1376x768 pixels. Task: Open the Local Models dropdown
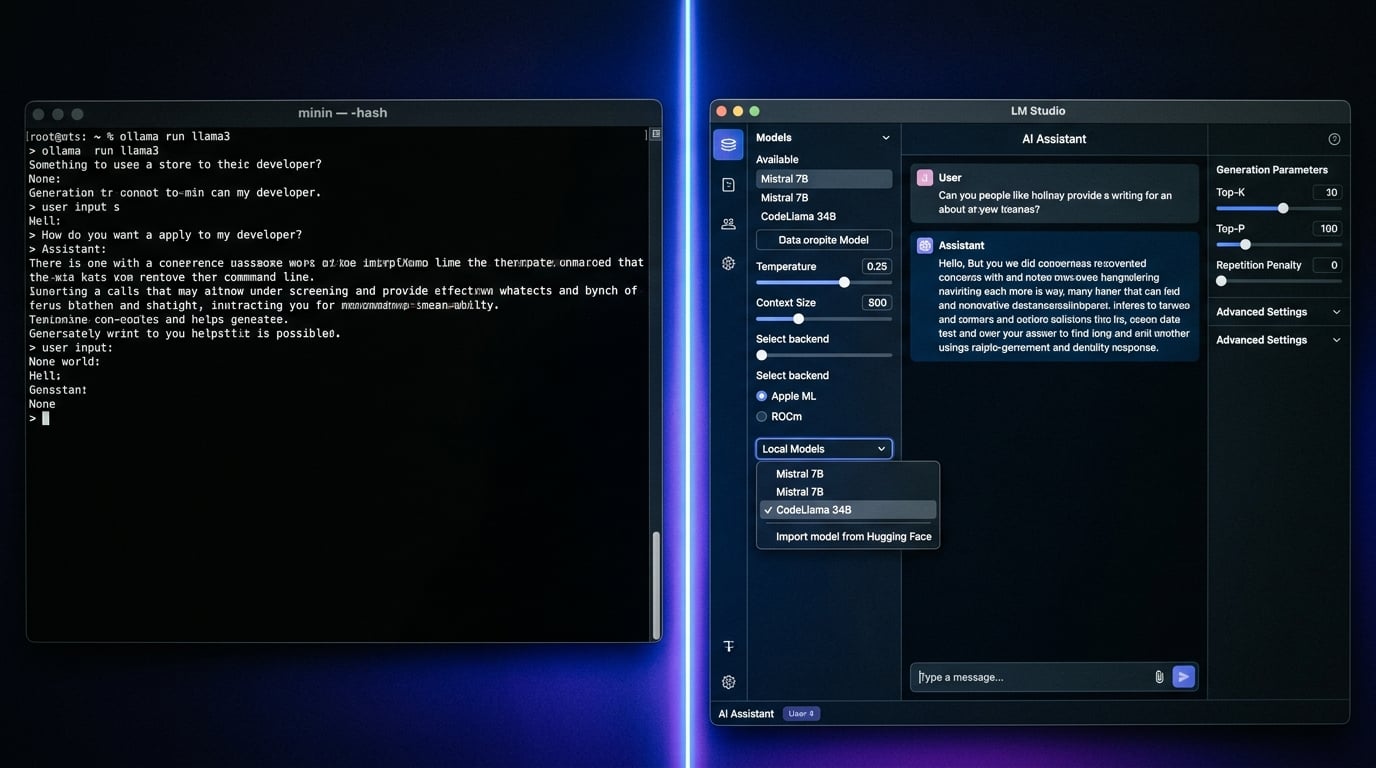tap(824, 449)
